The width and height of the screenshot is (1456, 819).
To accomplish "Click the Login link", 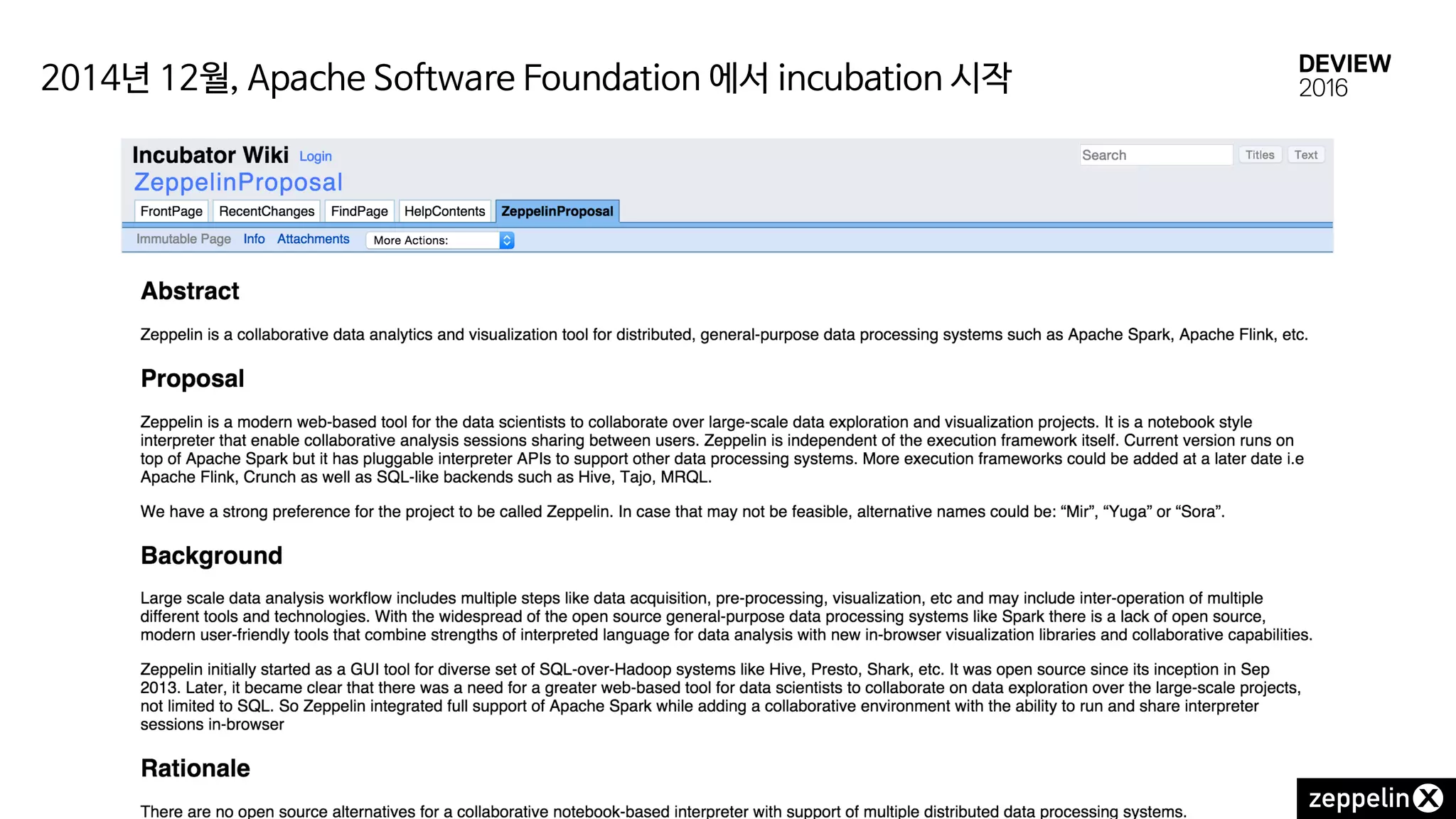I will pyautogui.click(x=315, y=156).
